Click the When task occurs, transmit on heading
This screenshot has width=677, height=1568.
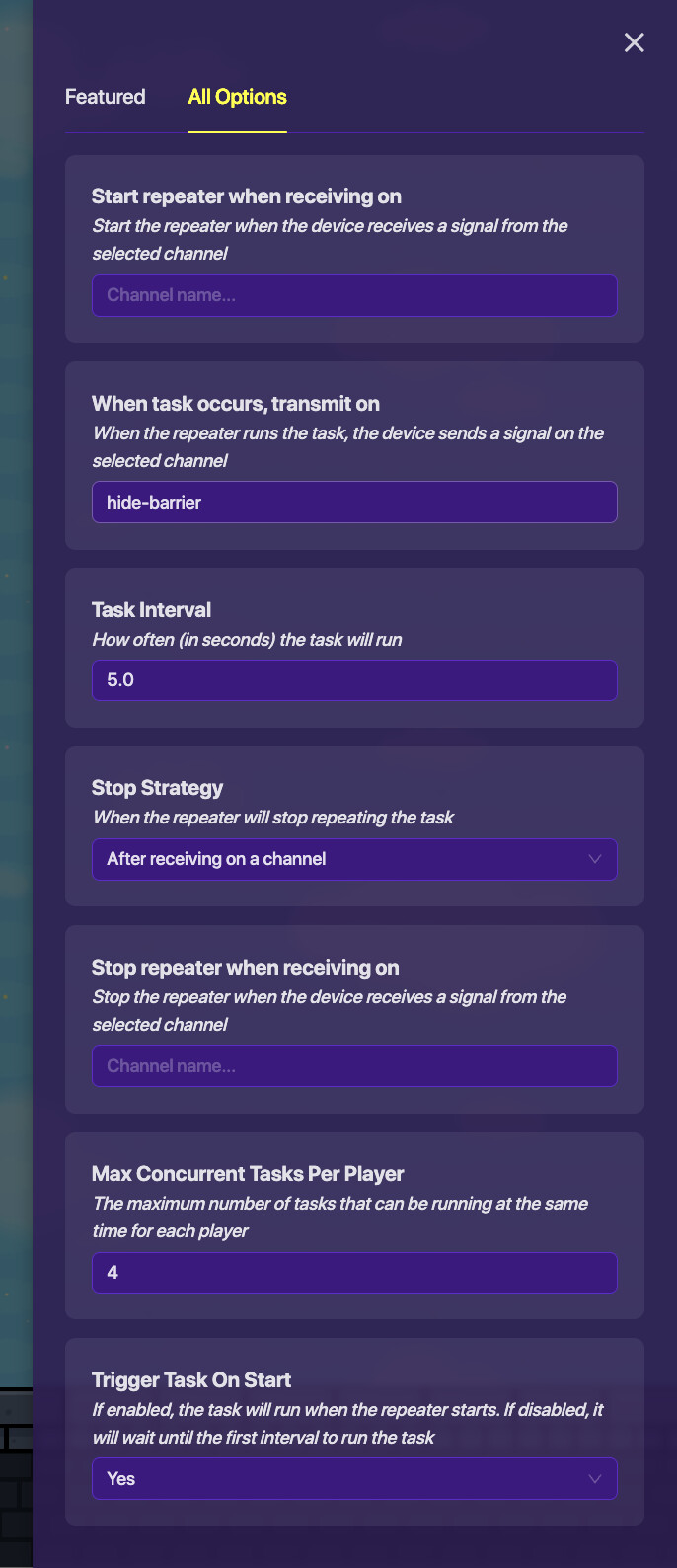(236, 404)
